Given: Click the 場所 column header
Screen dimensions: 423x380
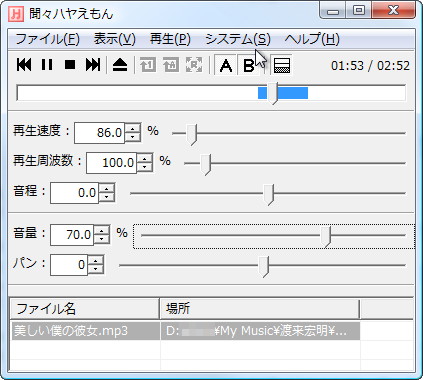Looking at the screenshot, I should pos(260,309).
